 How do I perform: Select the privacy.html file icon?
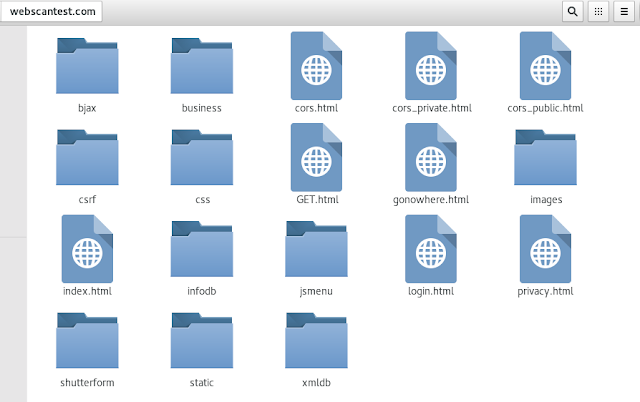pyautogui.click(x=545, y=249)
